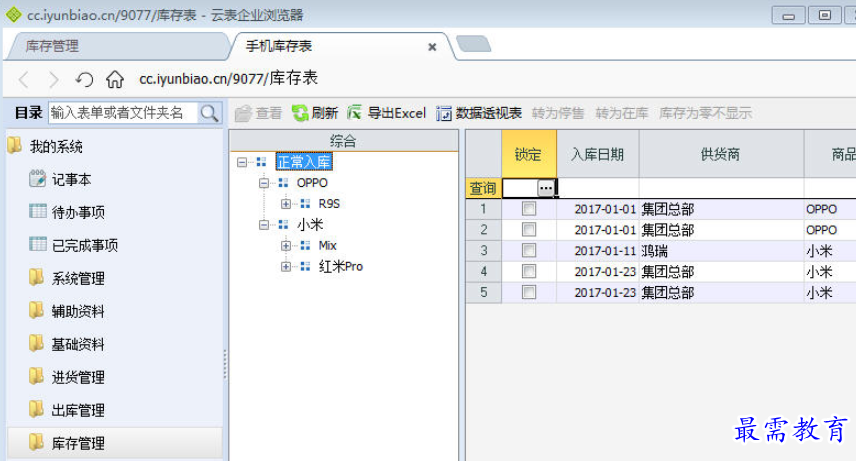Click the directory search input field
The height and width of the screenshot is (461, 856).
pyautogui.click(x=123, y=113)
